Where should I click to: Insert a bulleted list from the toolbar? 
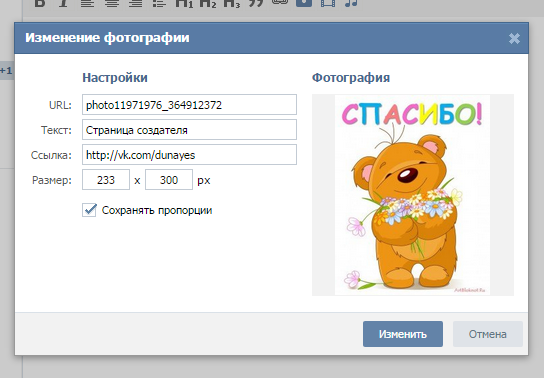coord(160,3)
